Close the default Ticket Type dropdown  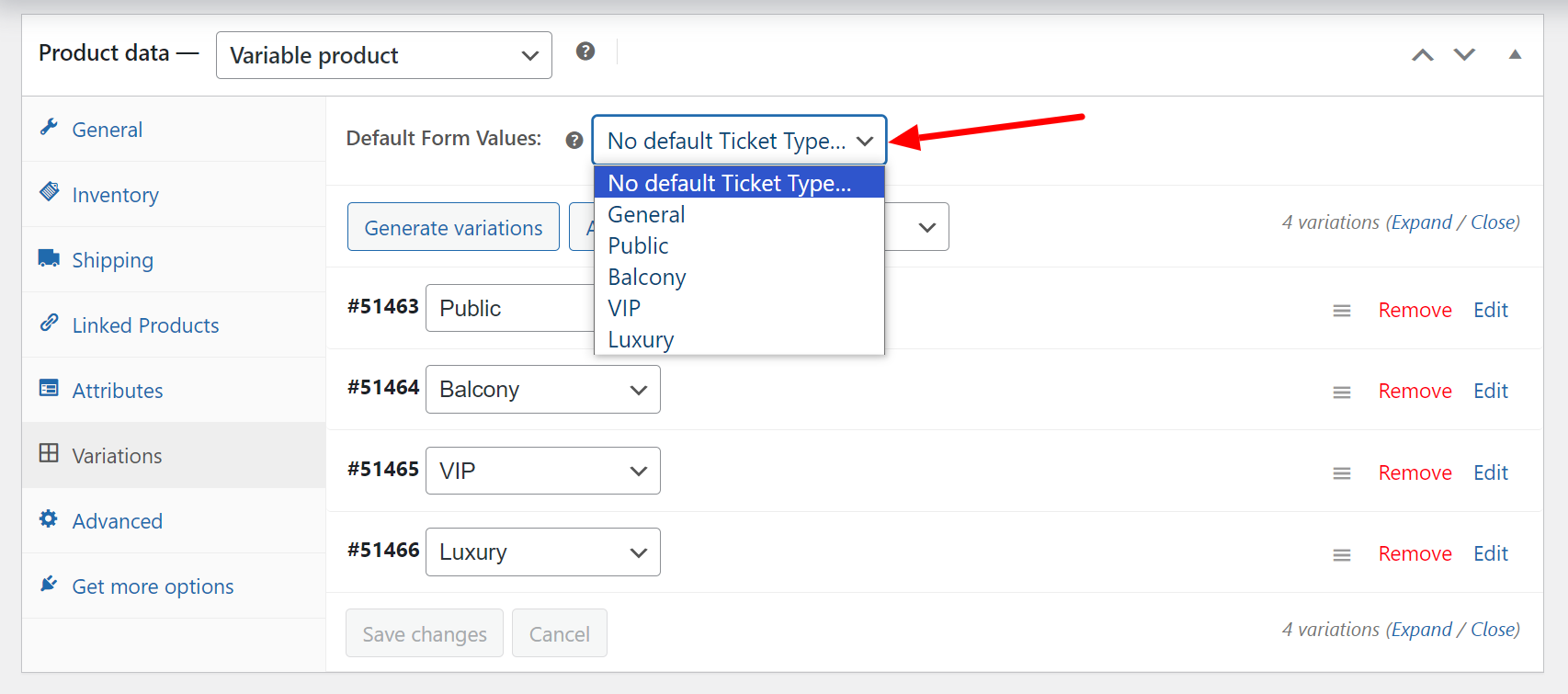[739, 141]
